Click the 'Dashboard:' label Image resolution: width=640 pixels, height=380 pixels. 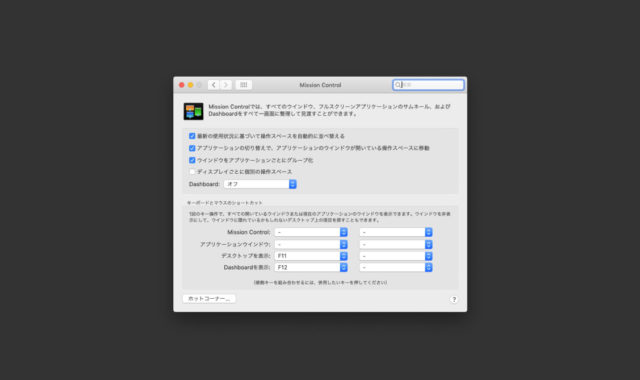(x=204, y=184)
